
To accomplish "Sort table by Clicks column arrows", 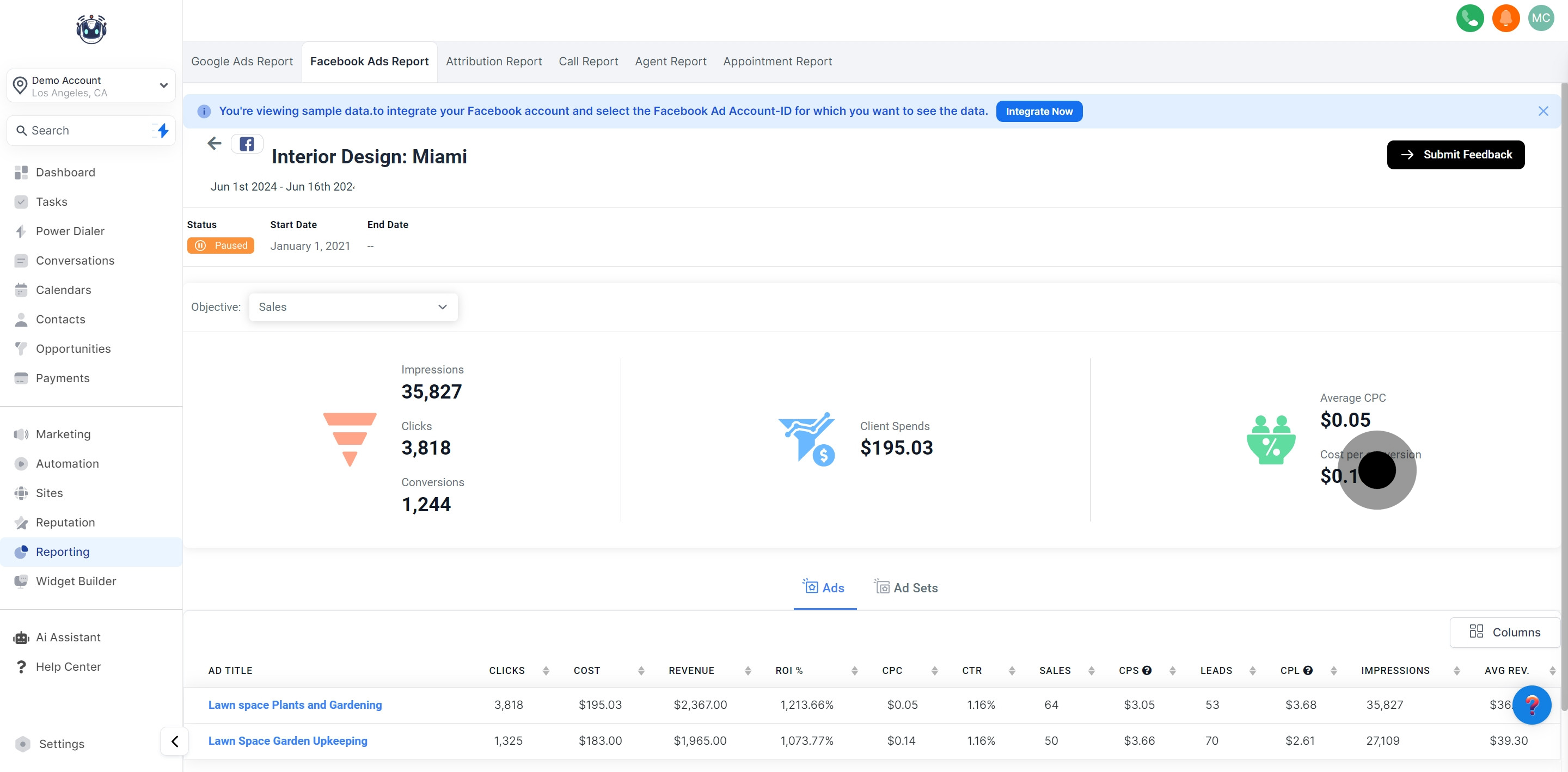I will [546, 670].
